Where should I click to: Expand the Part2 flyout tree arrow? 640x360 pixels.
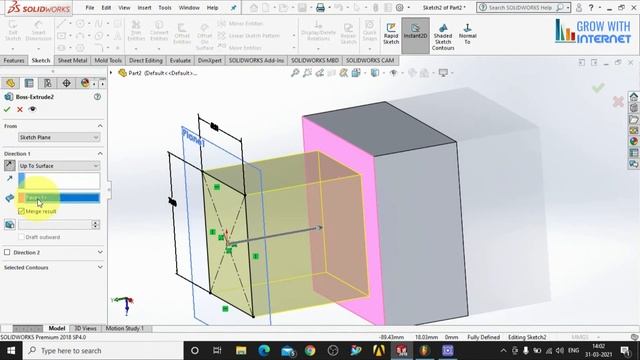pos(111,73)
